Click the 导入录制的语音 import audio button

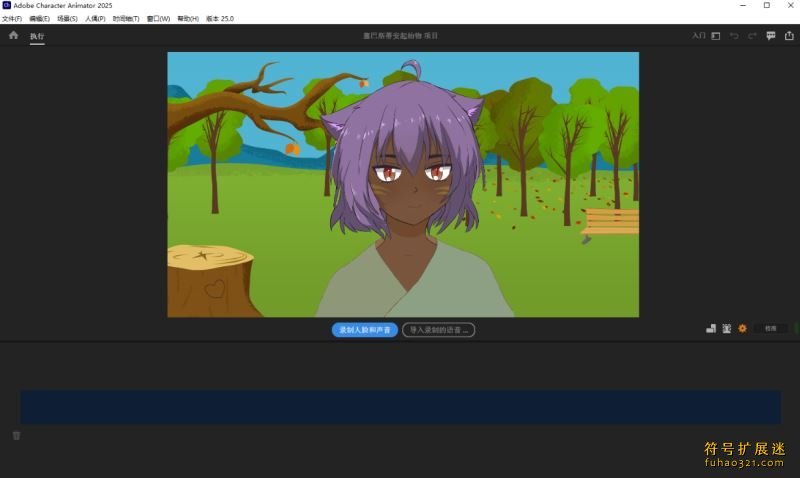coord(439,330)
